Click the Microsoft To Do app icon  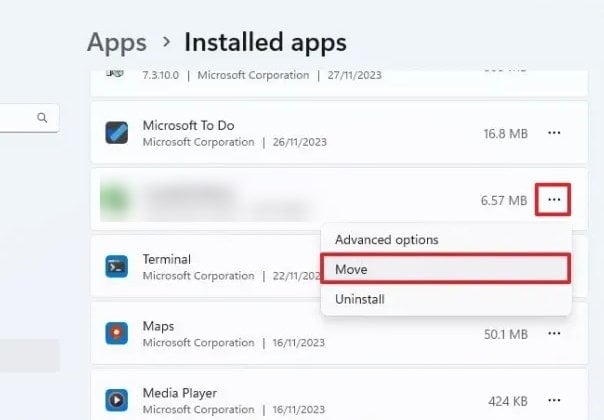tap(117, 133)
